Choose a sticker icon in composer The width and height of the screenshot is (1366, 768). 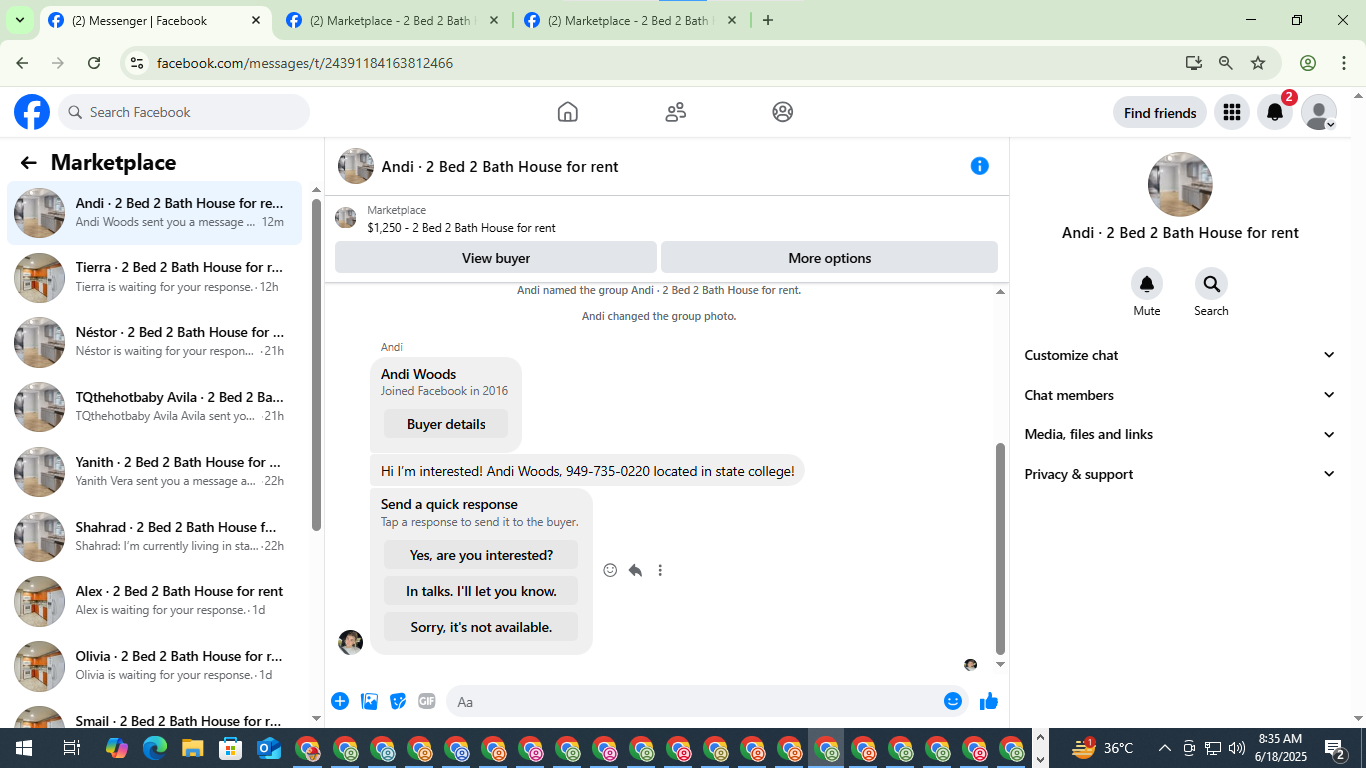(398, 701)
